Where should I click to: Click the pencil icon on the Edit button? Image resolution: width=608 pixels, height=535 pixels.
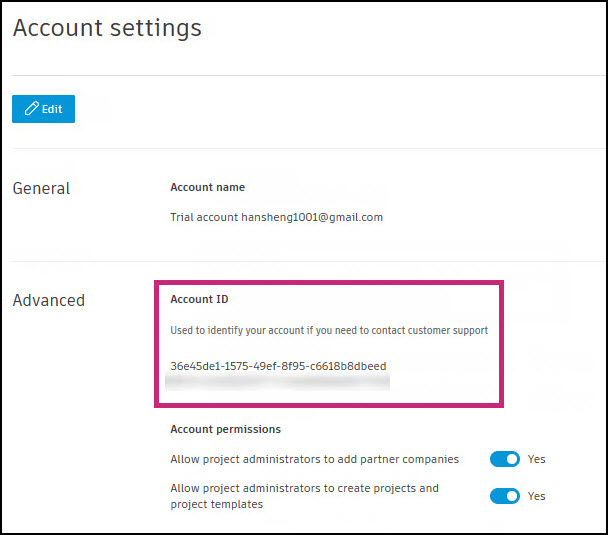[x=31, y=108]
